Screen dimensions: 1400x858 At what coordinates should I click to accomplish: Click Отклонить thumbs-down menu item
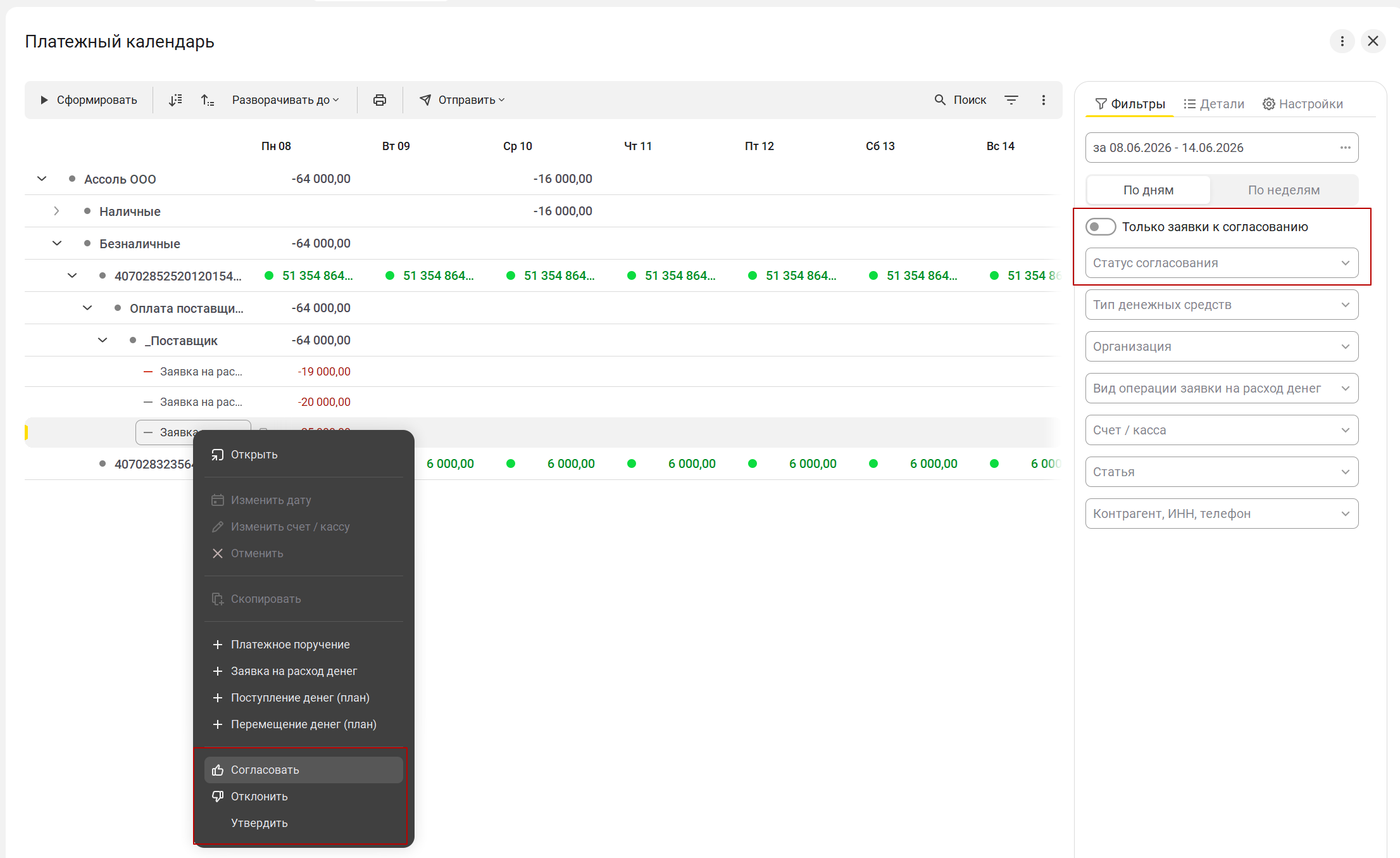304,797
